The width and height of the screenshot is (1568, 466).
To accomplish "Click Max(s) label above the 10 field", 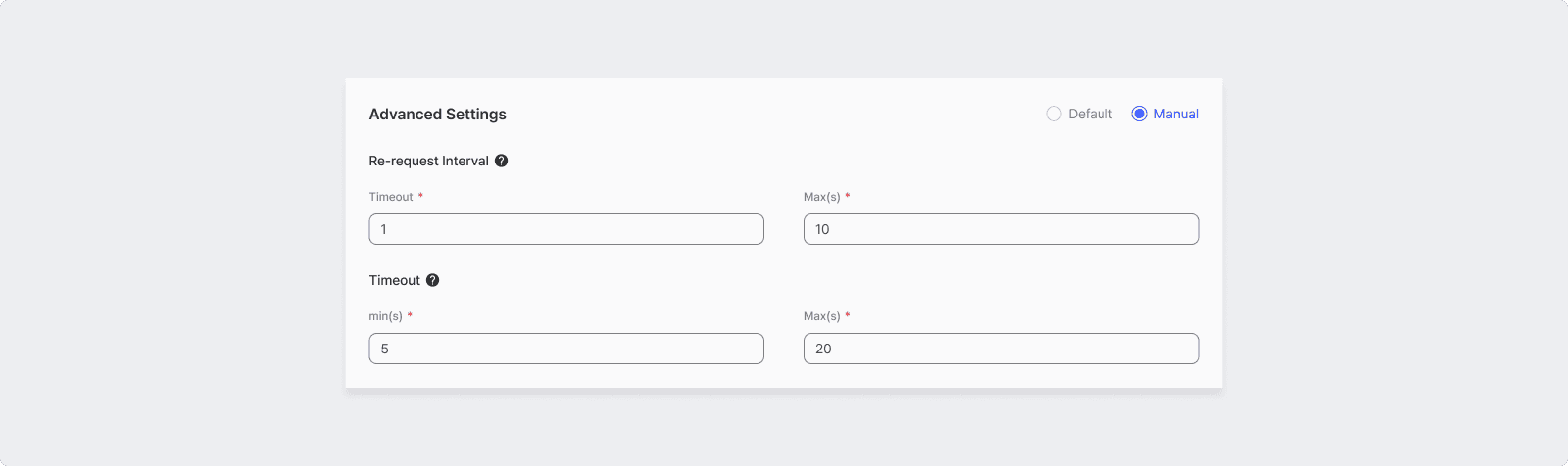I will [822, 197].
